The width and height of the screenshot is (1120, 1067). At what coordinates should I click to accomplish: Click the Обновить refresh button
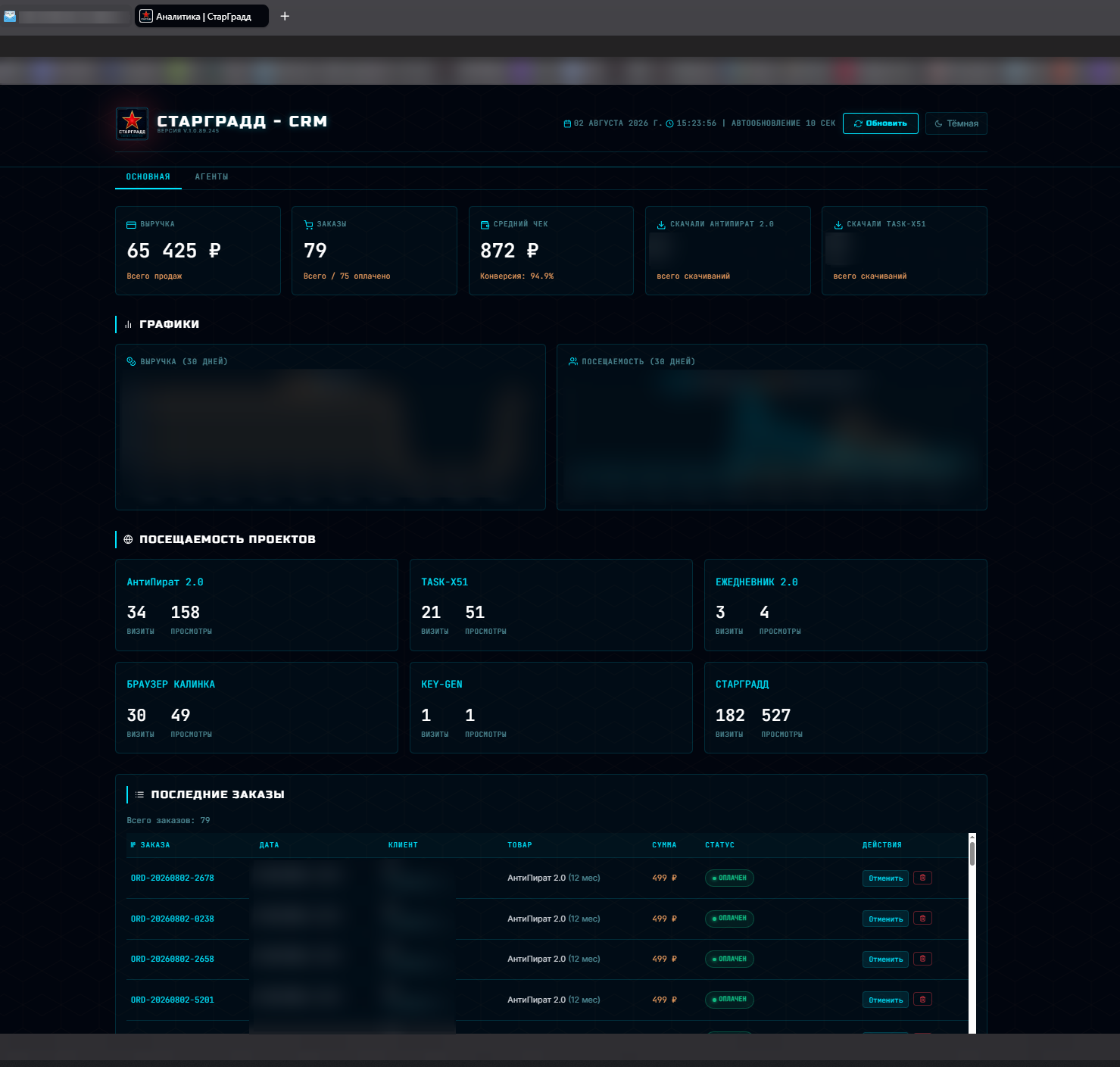(x=880, y=123)
